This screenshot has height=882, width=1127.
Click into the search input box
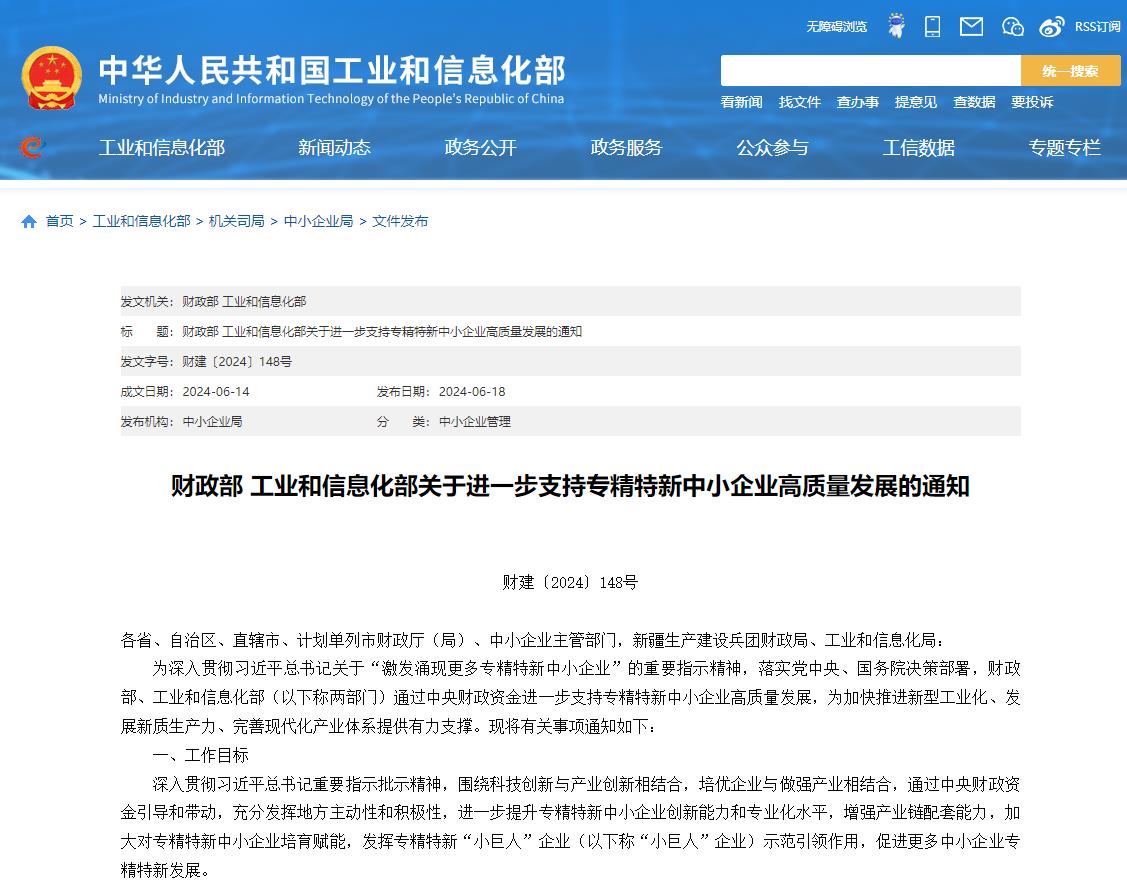tap(870, 70)
